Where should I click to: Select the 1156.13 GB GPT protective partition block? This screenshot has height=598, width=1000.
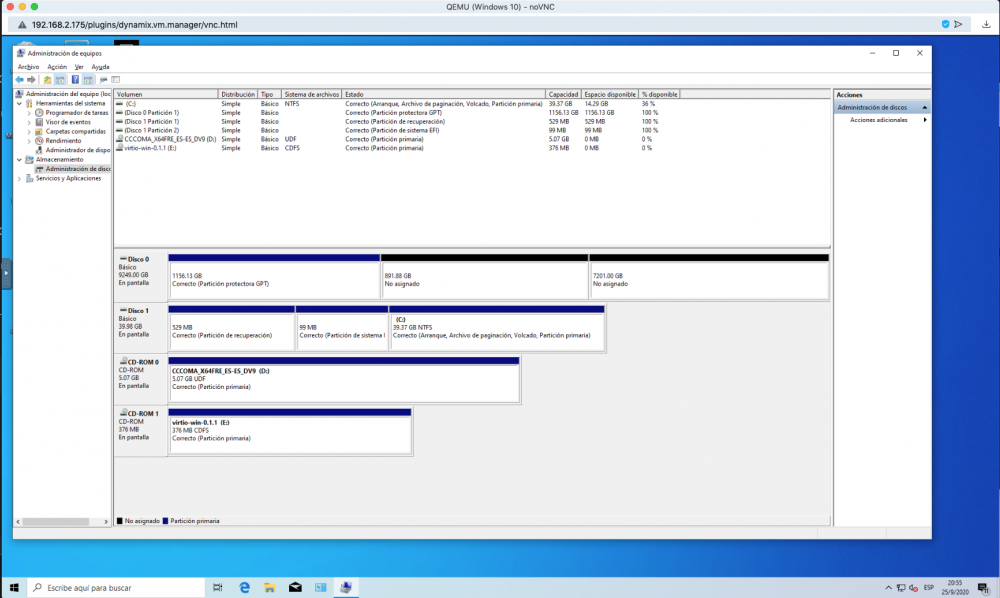[274, 277]
